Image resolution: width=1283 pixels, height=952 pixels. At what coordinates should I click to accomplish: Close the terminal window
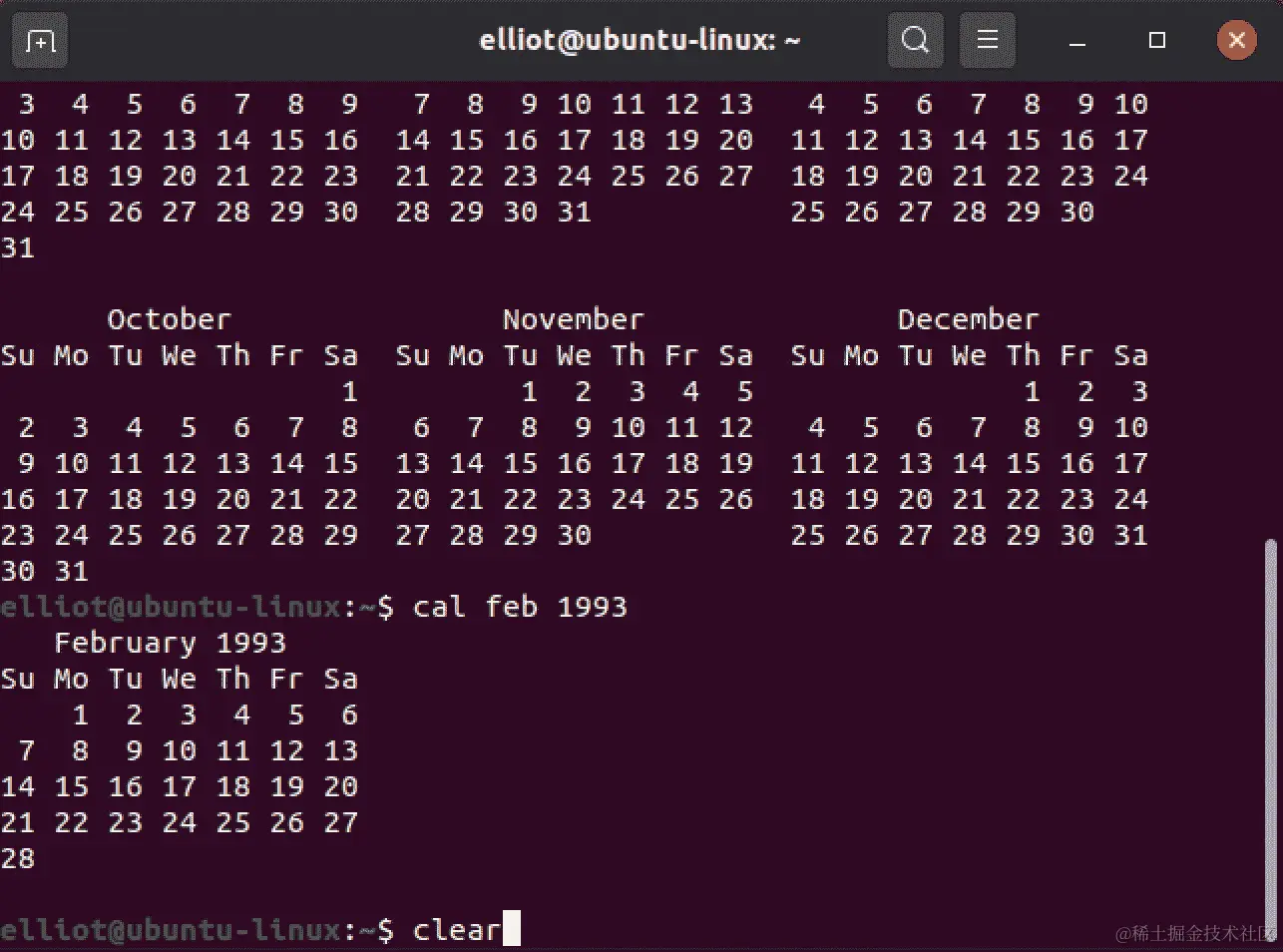pos(1237,41)
